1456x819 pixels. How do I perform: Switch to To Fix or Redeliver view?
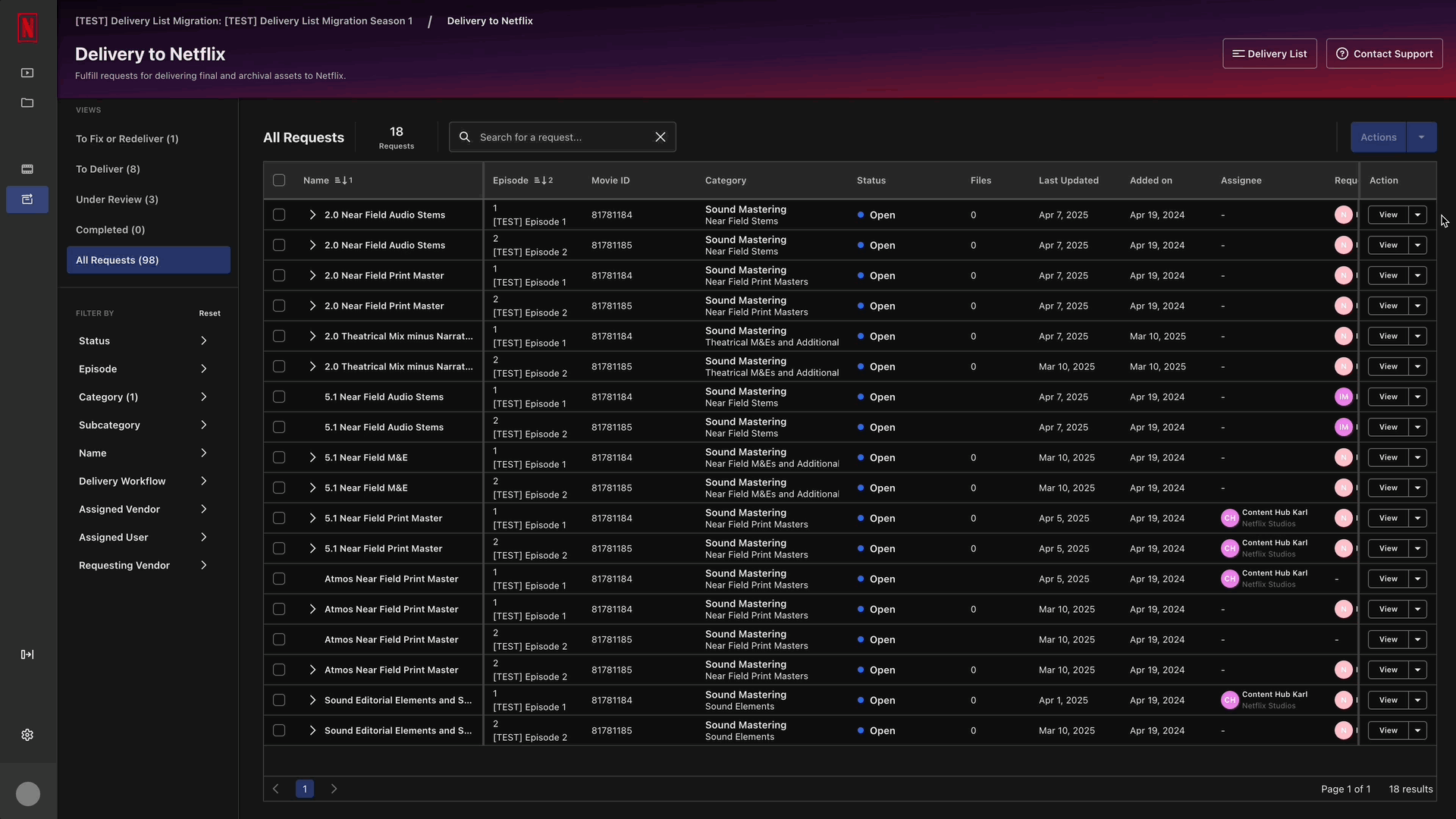[x=149, y=139]
